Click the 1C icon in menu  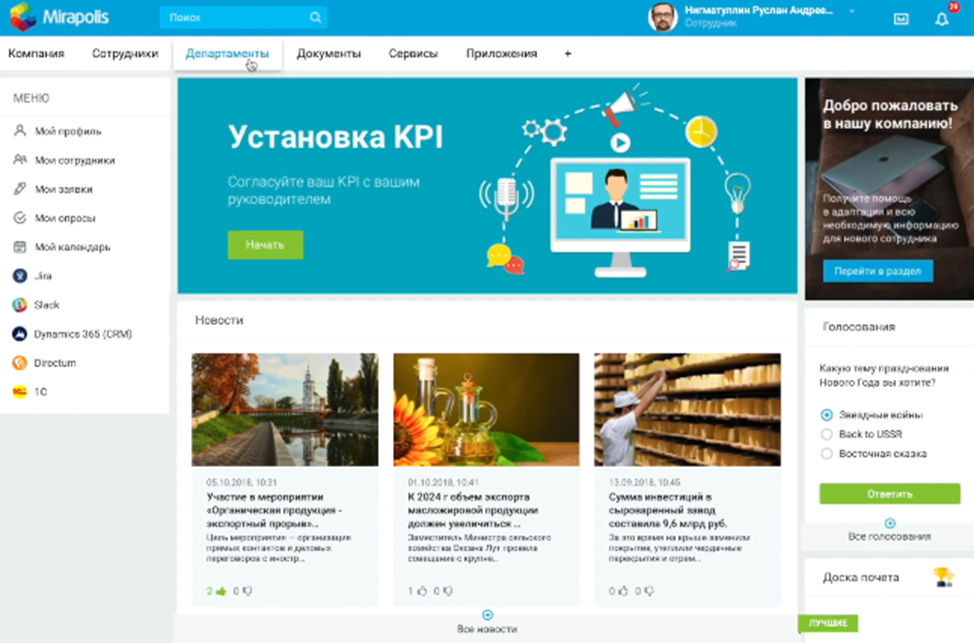point(20,391)
